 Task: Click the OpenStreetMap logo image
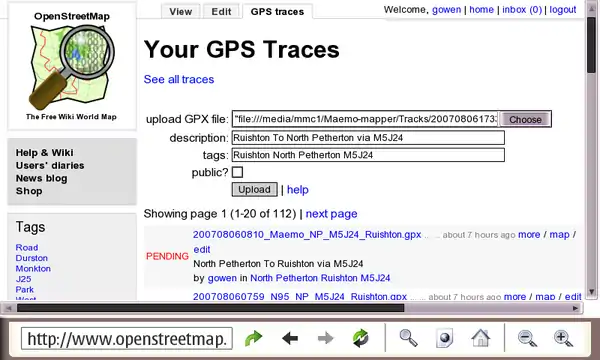tap(72, 67)
